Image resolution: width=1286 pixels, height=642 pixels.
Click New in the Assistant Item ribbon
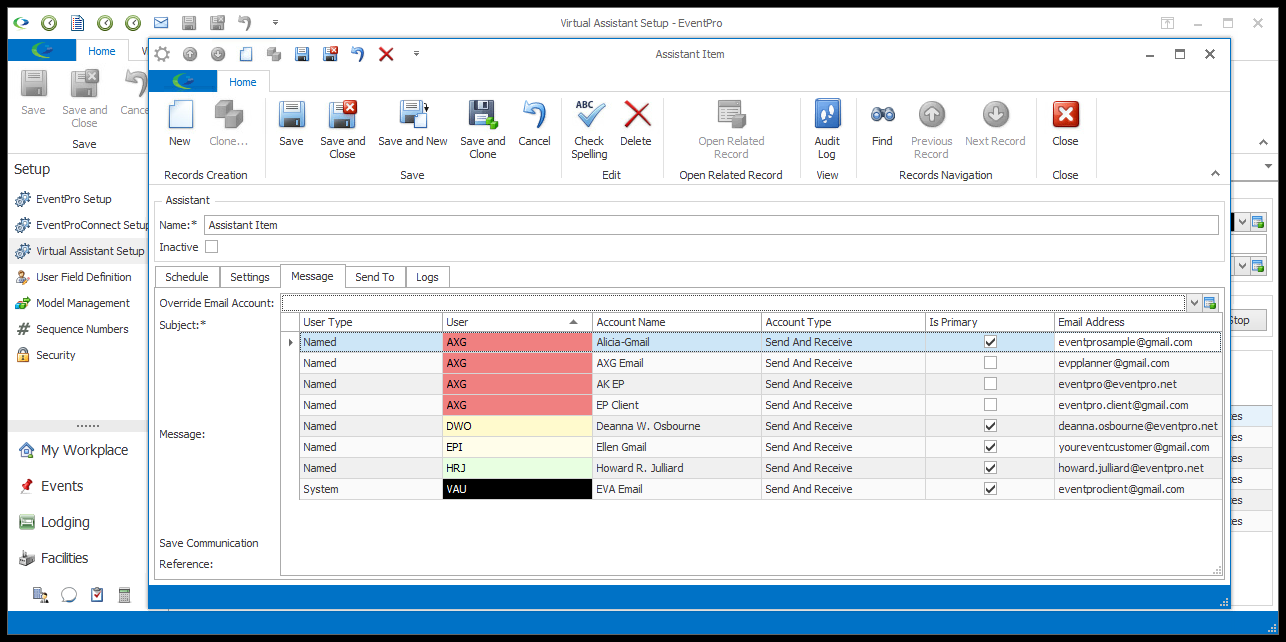pos(180,123)
